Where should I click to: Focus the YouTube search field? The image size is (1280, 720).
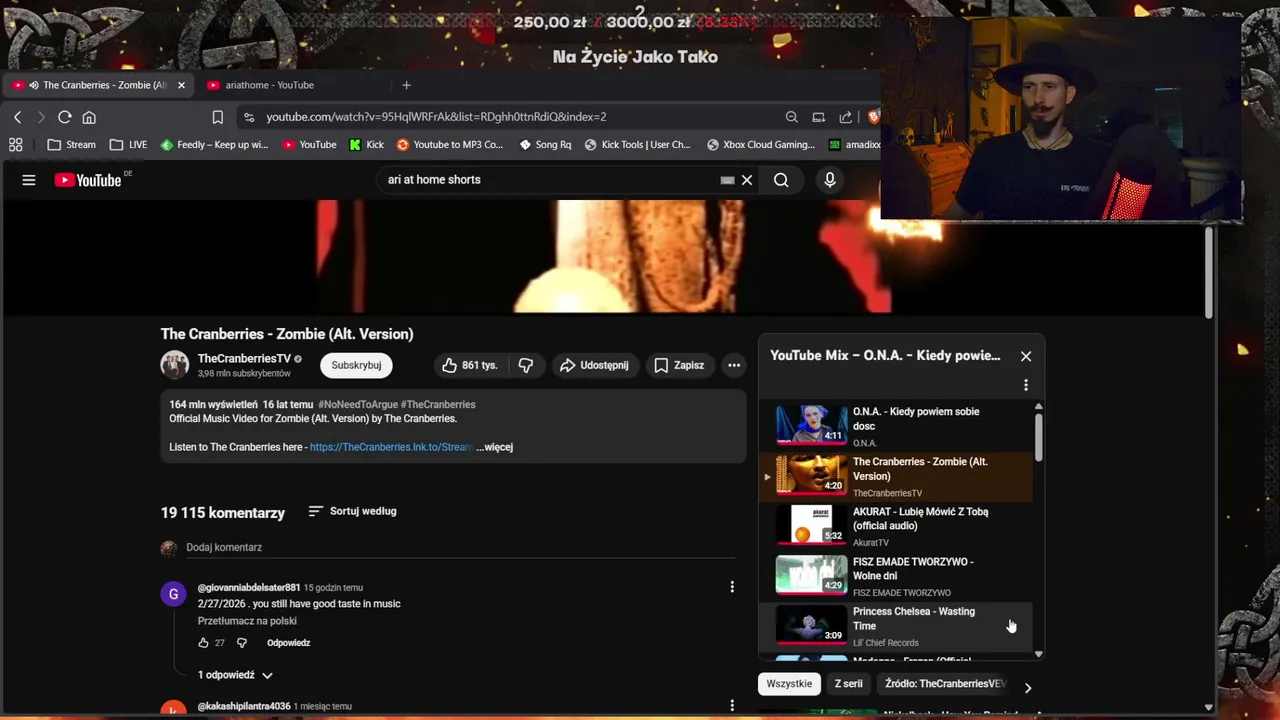click(x=550, y=180)
